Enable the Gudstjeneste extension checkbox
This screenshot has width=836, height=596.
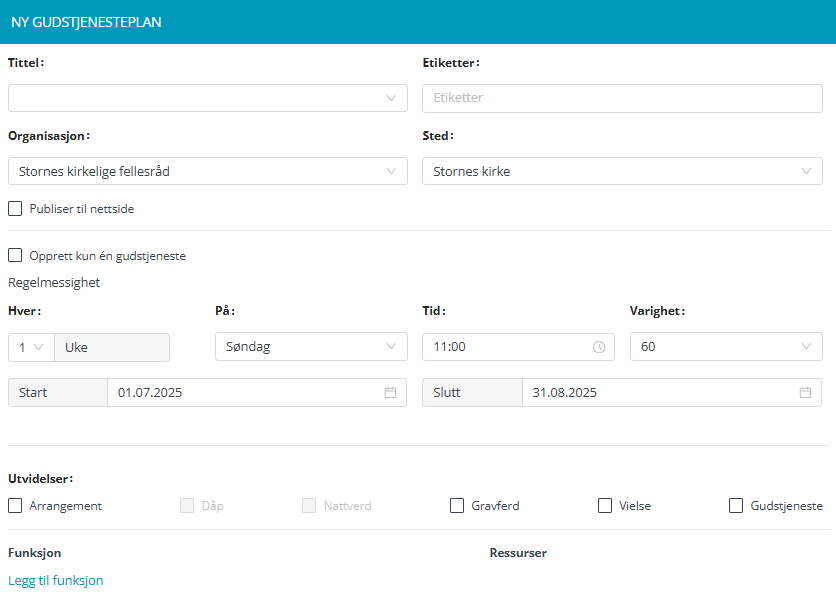[736, 506]
